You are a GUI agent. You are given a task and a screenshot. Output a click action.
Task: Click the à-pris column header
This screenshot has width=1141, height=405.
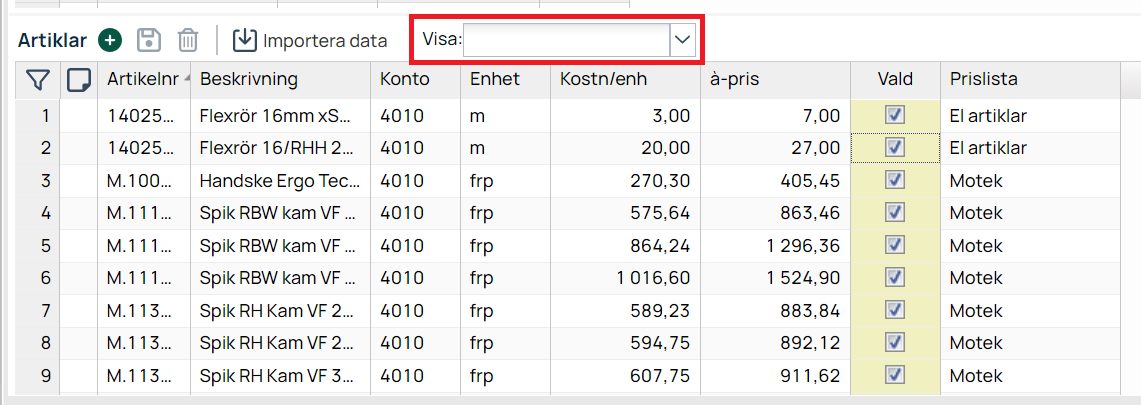pos(730,79)
